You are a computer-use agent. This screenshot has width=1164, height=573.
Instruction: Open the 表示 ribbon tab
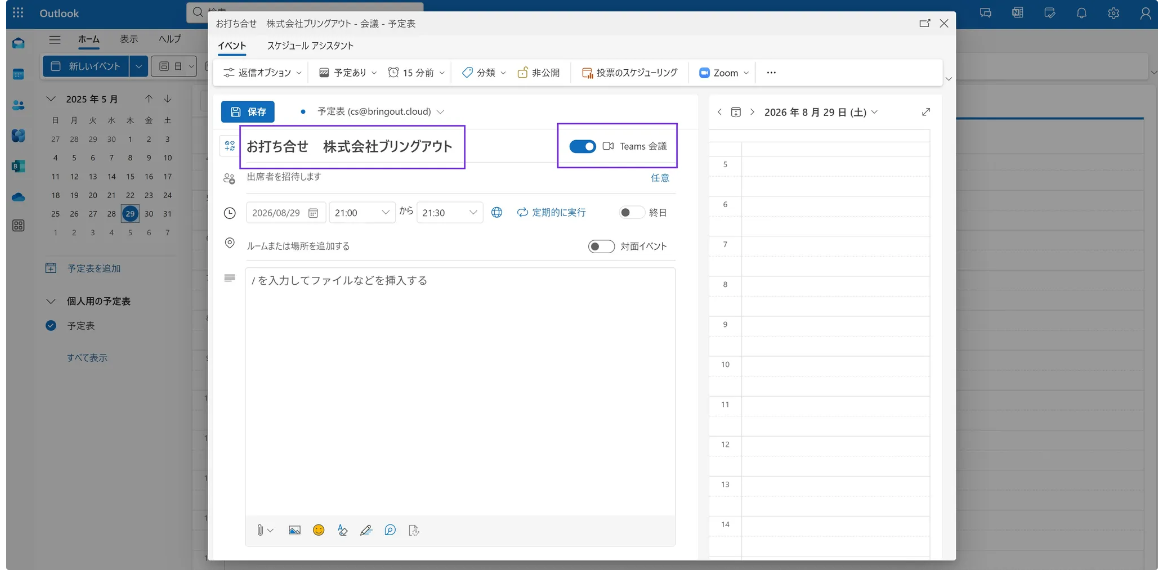click(129, 39)
